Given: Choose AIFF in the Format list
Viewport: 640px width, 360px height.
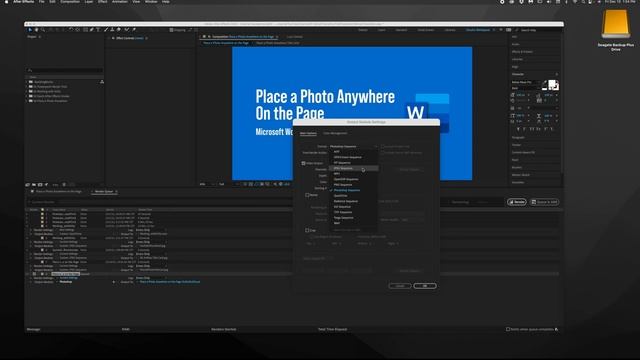Looking at the screenshot, I should (353, 151).
